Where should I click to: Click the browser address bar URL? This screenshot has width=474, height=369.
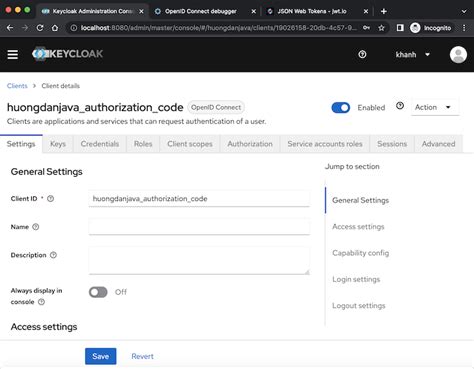pos(218,28)
